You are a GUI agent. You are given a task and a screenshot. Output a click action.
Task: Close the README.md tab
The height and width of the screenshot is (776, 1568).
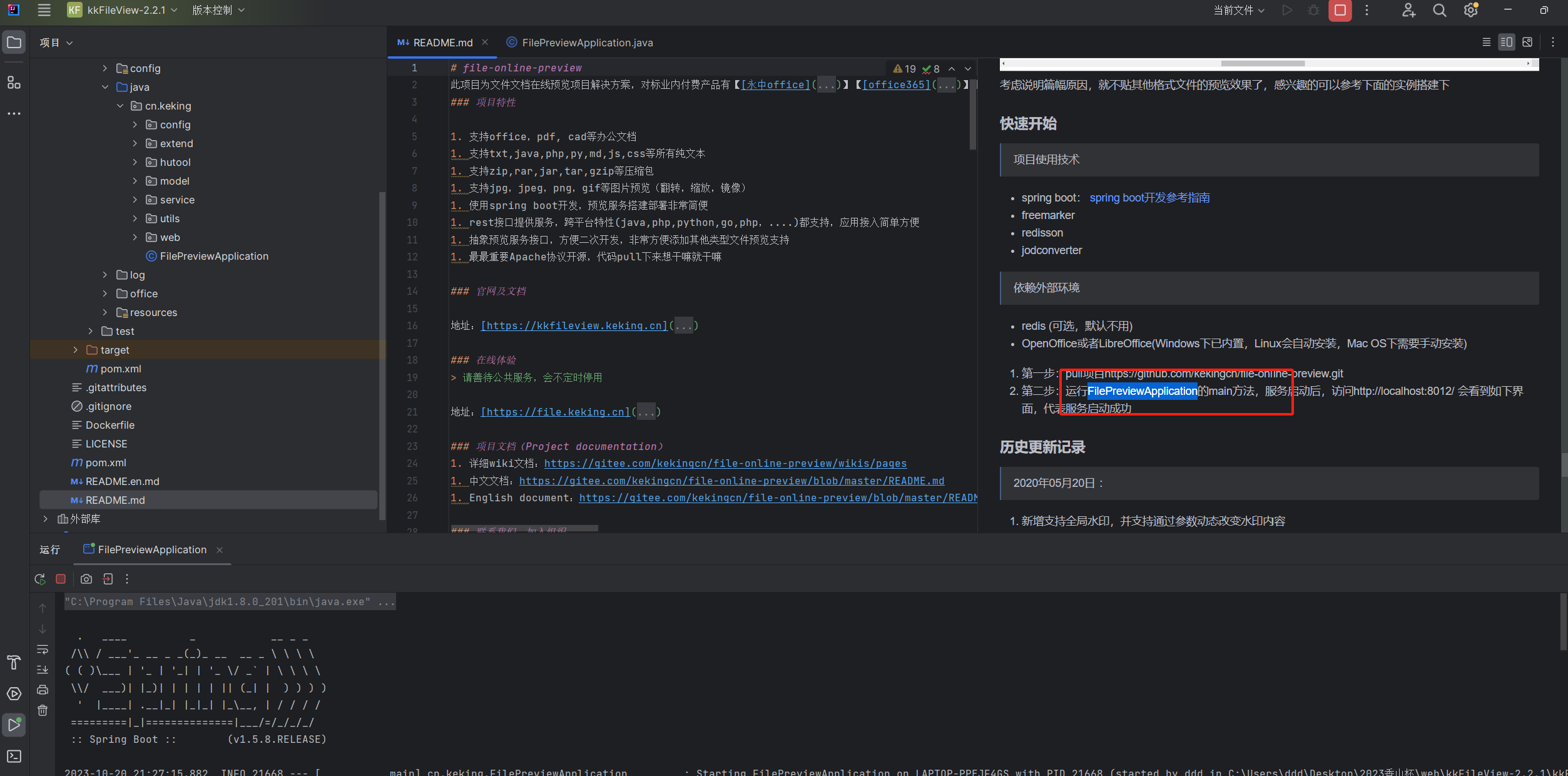coord(485,42)
